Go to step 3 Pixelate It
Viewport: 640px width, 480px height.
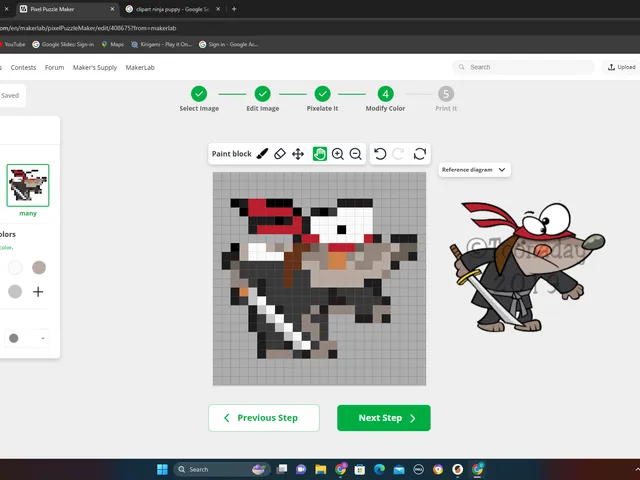(x=322, y=99)
